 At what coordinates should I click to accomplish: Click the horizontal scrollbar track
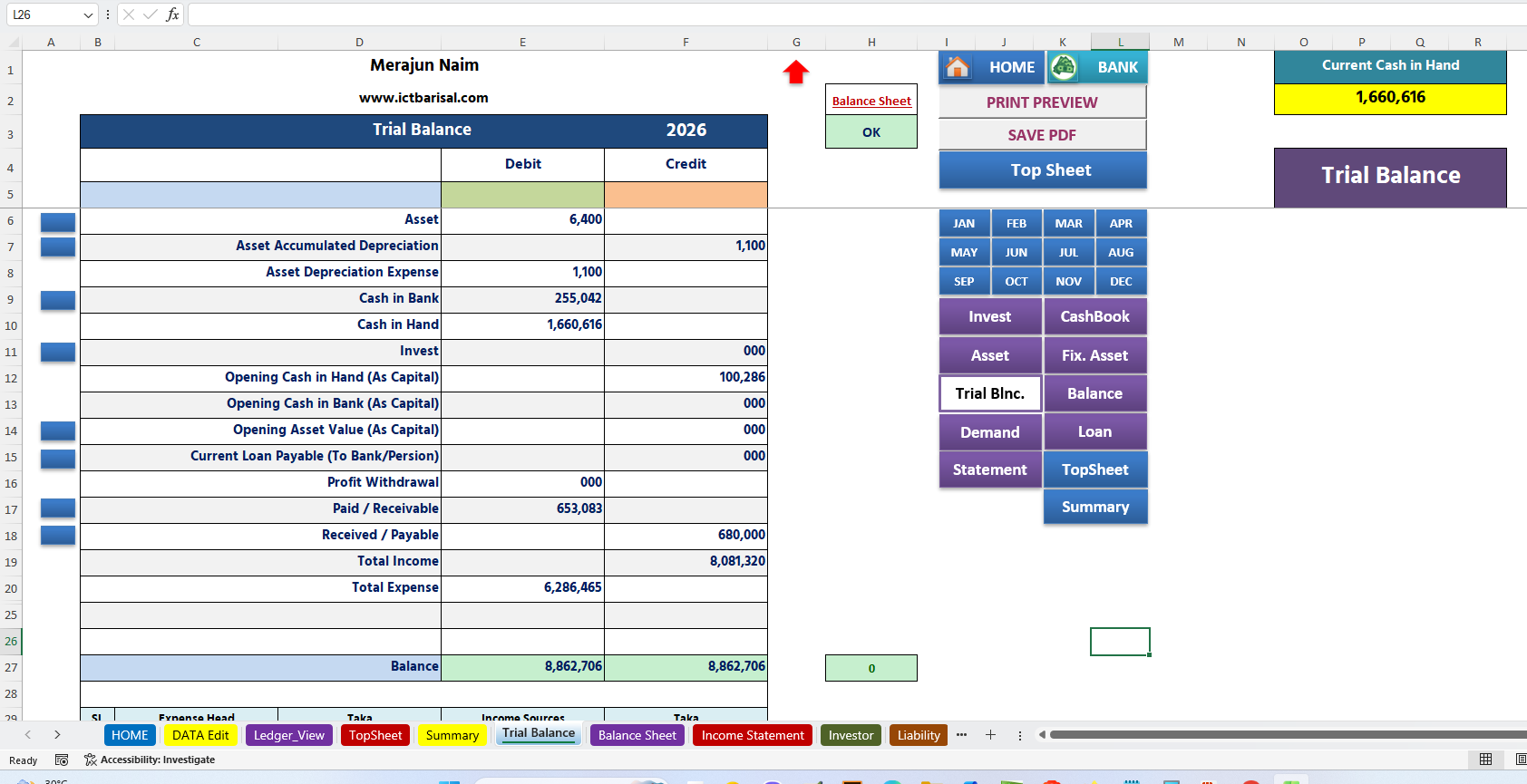[1288, 735]
